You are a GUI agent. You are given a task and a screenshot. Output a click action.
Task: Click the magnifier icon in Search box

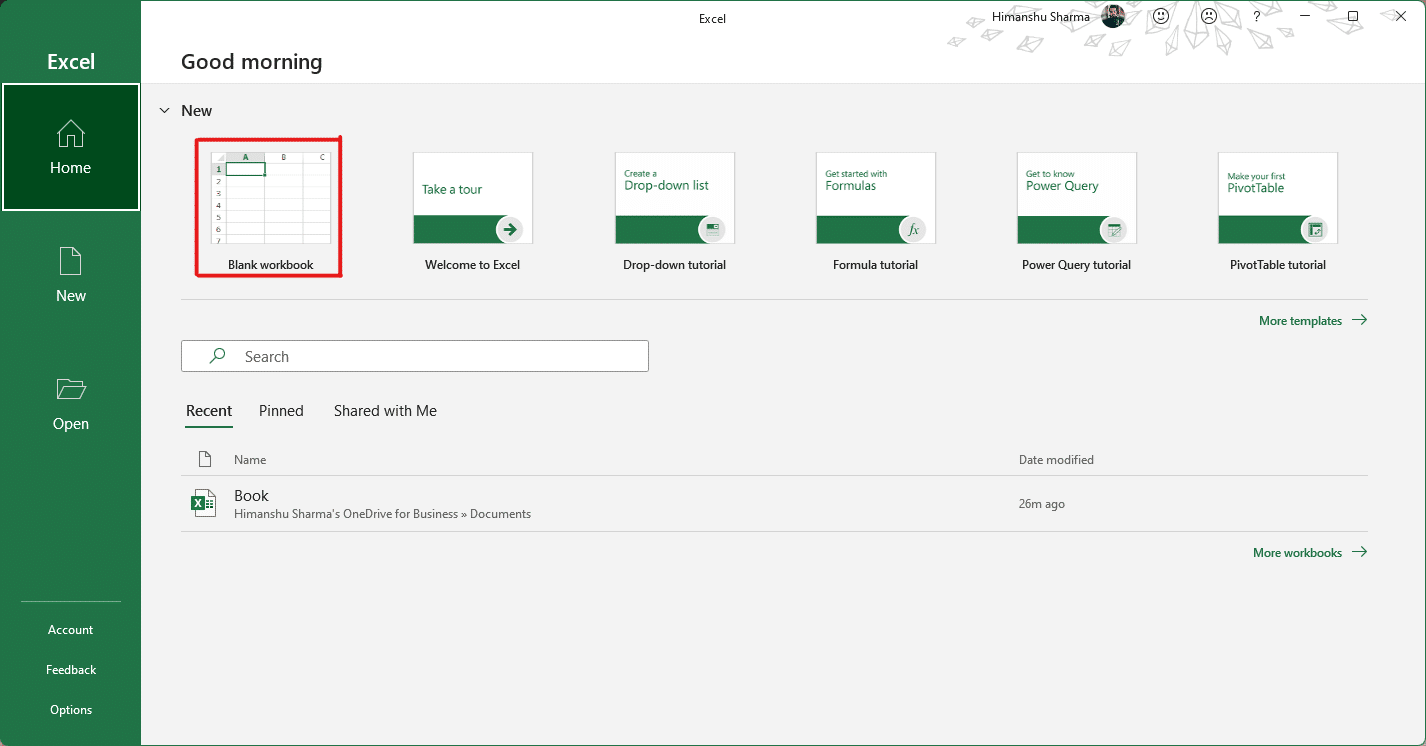coord(217,356)
